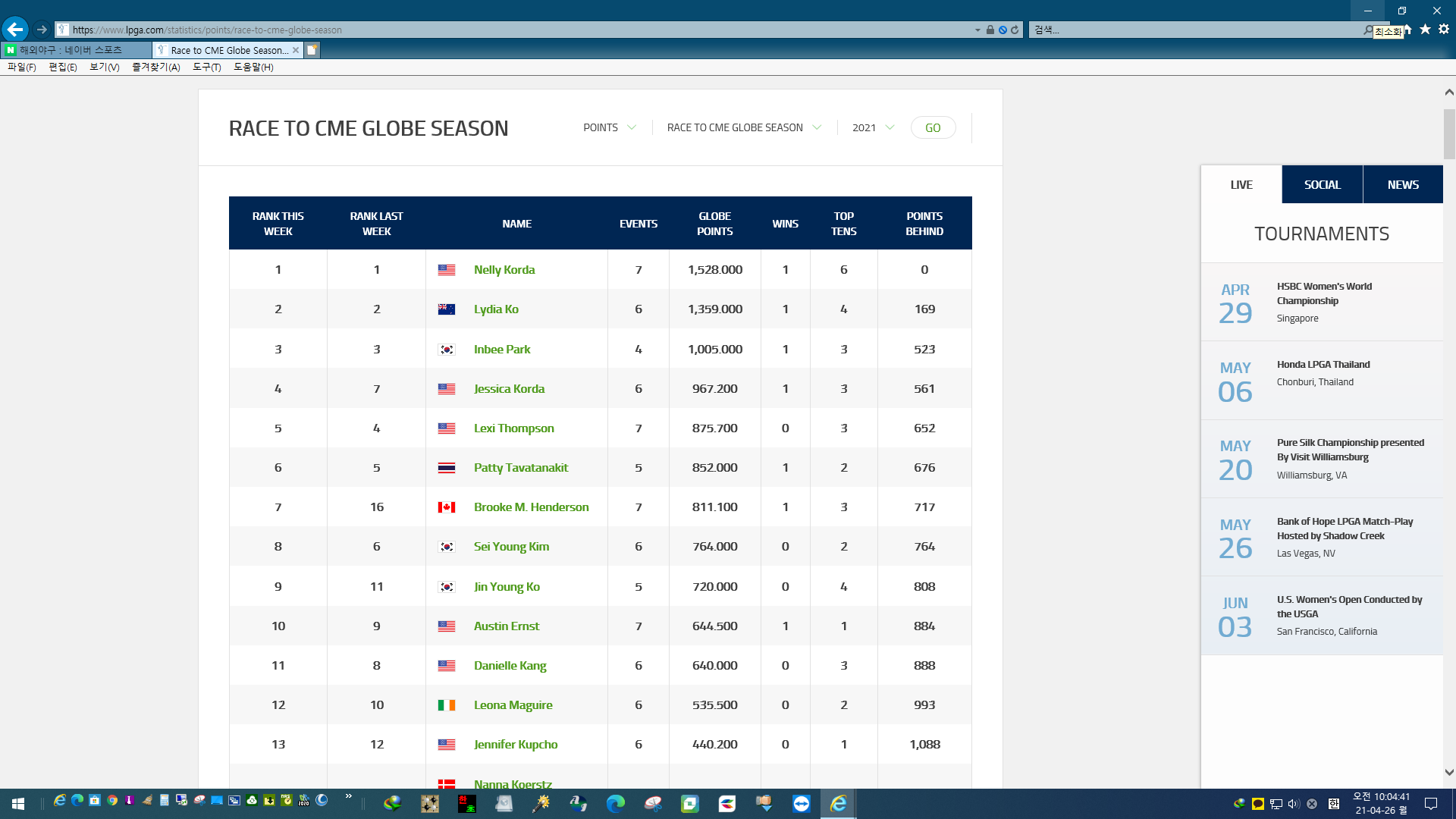Open the 보기(V) menu

pyautogui.click(x=105, y=67)
